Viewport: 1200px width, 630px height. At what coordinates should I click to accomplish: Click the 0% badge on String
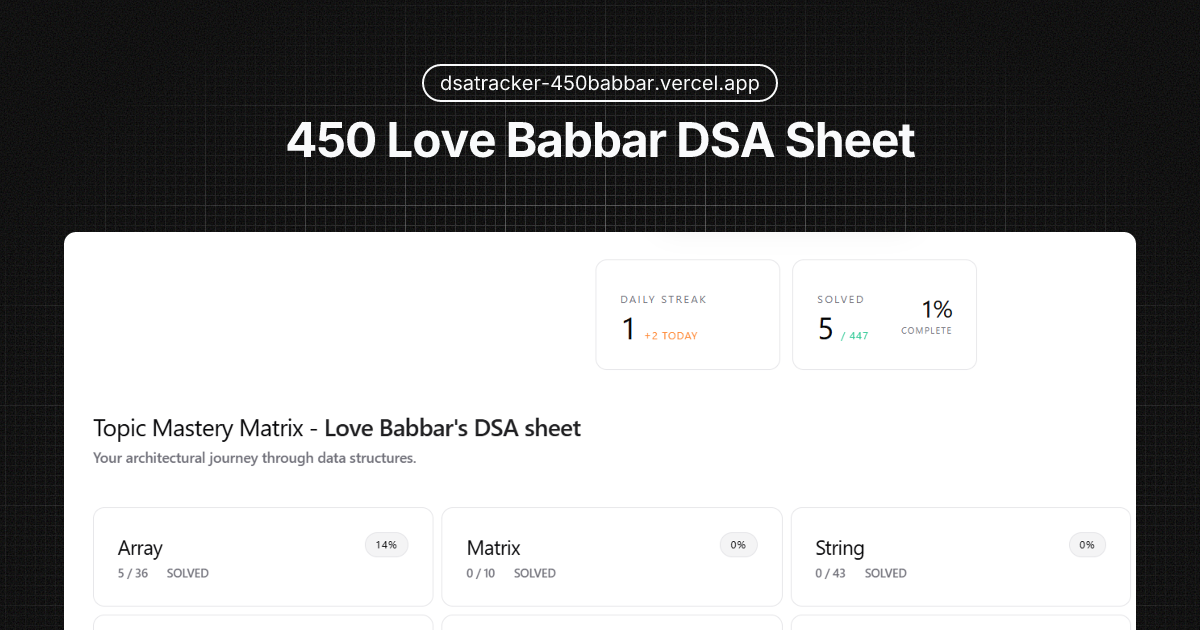click(1087, 545)
